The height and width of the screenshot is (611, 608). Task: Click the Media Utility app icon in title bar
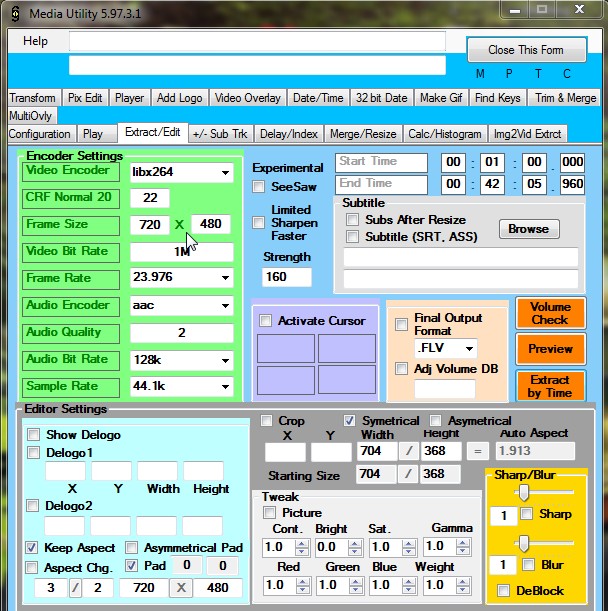(x=15, y=14)
